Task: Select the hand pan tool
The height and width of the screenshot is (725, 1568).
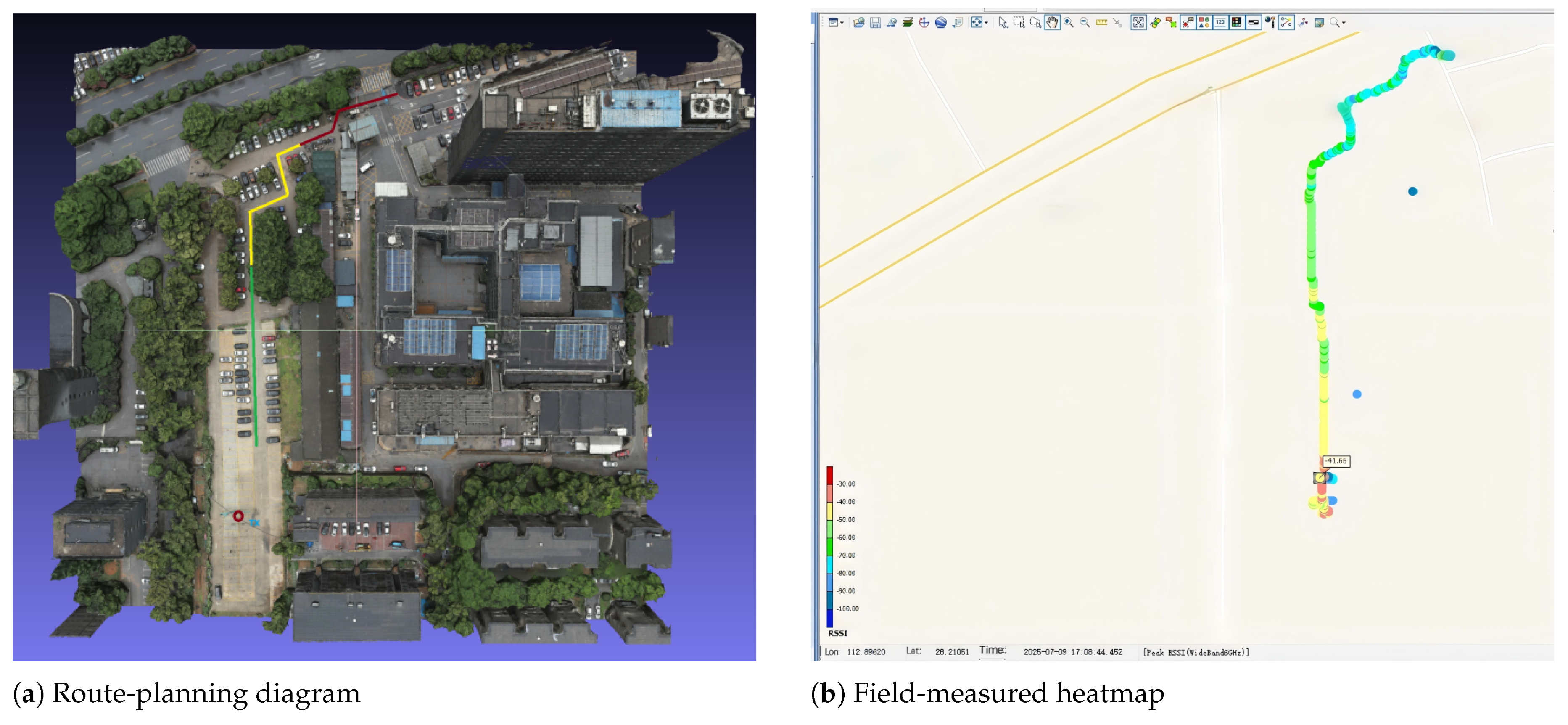Action: click(1052, 23)
